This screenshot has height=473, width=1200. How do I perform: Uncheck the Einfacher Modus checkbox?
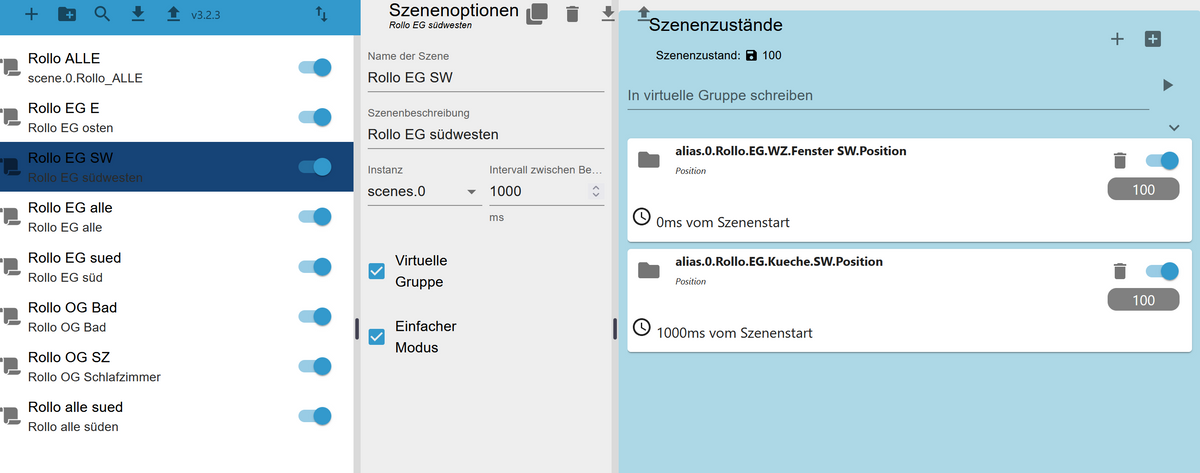click(x=377, y=337)
